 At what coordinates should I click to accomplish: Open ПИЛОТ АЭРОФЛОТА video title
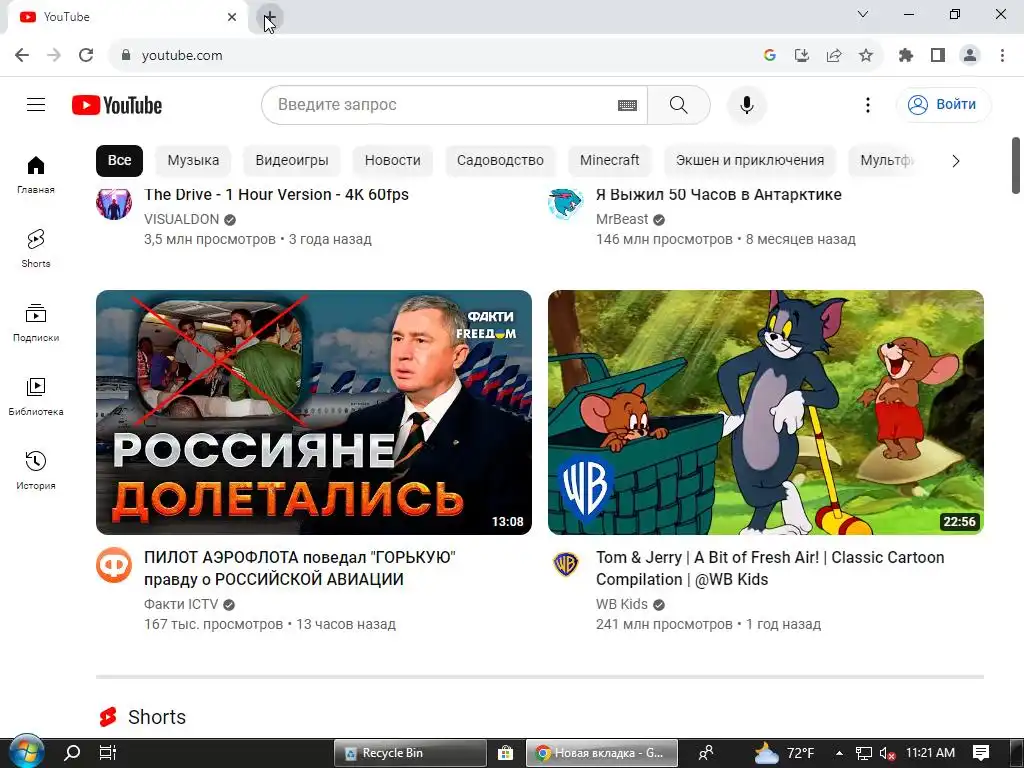pyautogui.click(x=300, y=568)
